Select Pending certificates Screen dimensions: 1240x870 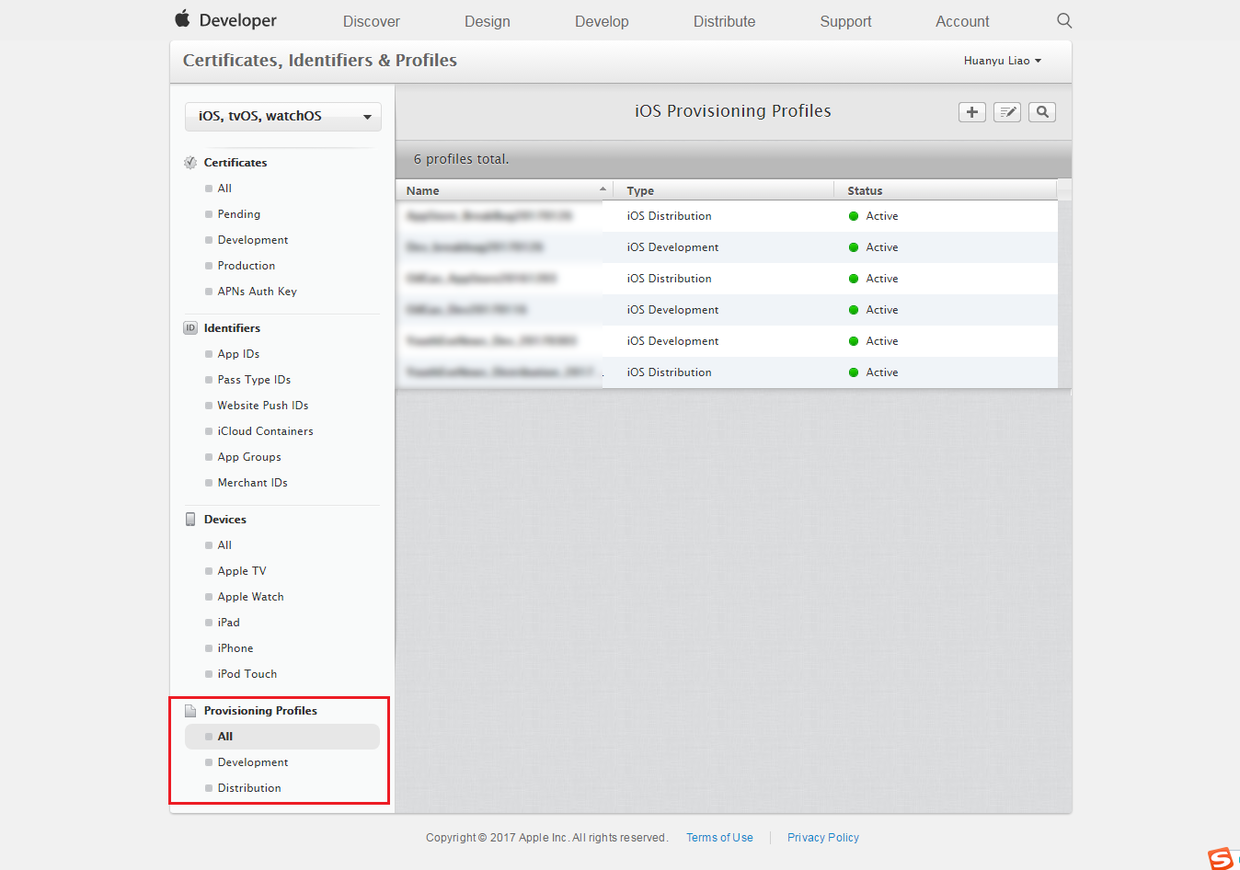239,214
